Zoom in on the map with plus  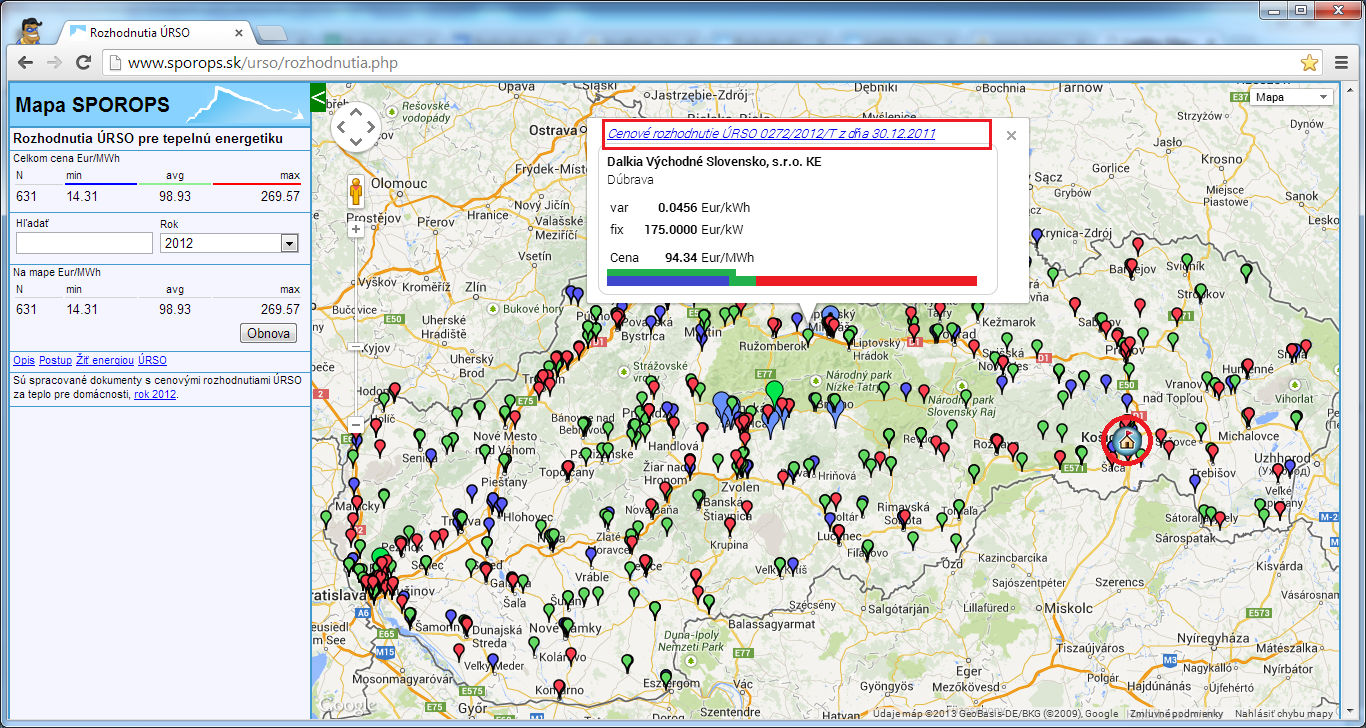coord(355,229)
